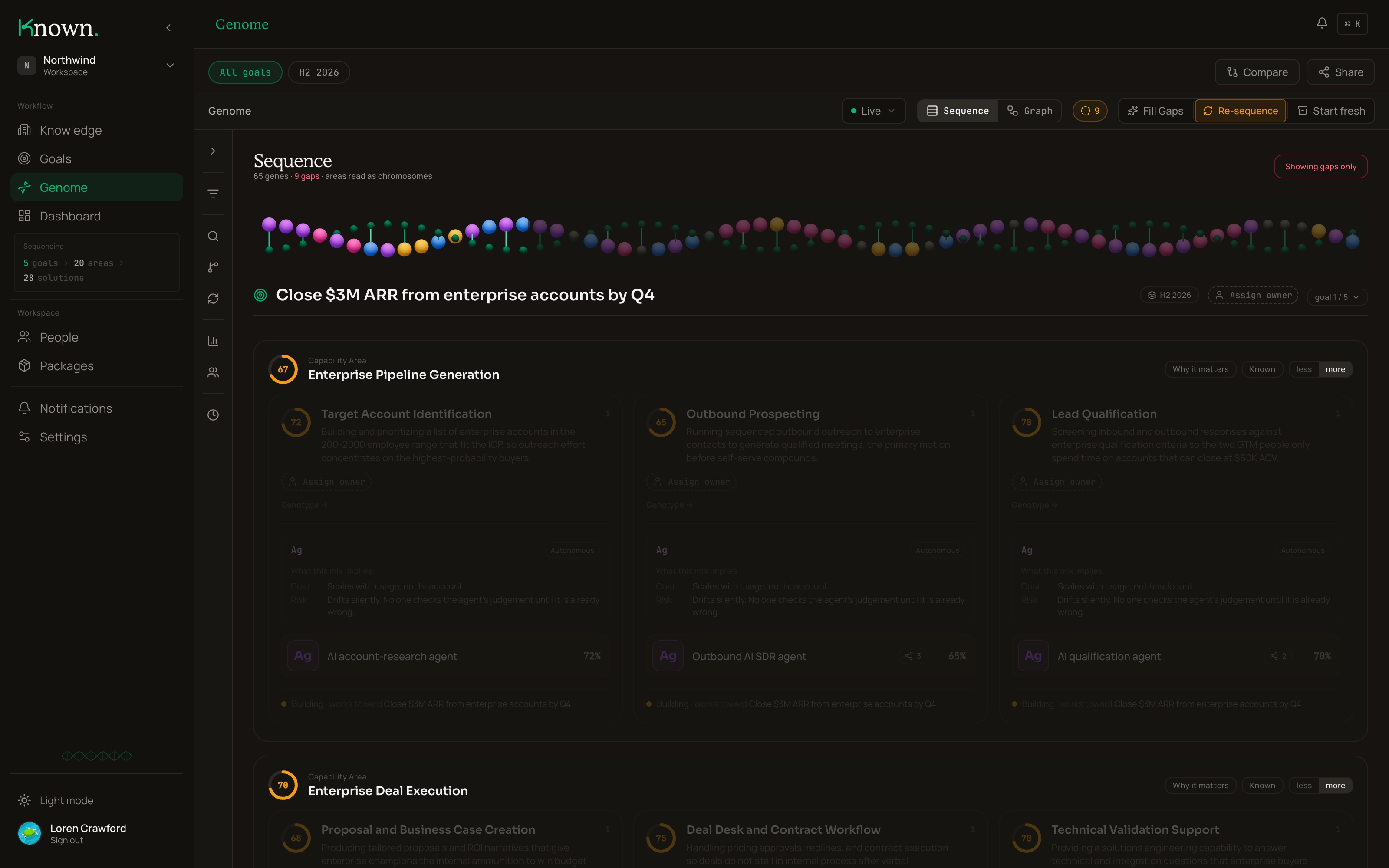Screen dimensions: 1389x868
Task: Open the filter lines icon in the rail
Action: coord(213,194)
